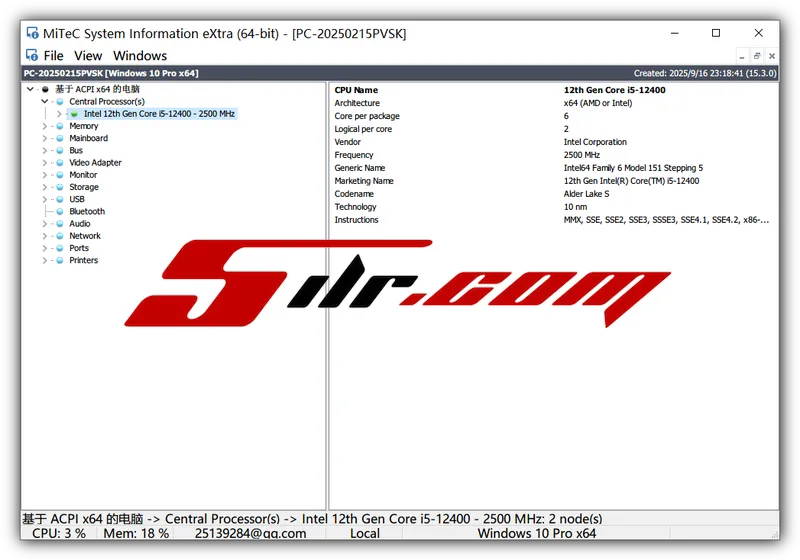
Task: Click the Ports node icon
Action: pyautogui.click(x=60, y=248)
